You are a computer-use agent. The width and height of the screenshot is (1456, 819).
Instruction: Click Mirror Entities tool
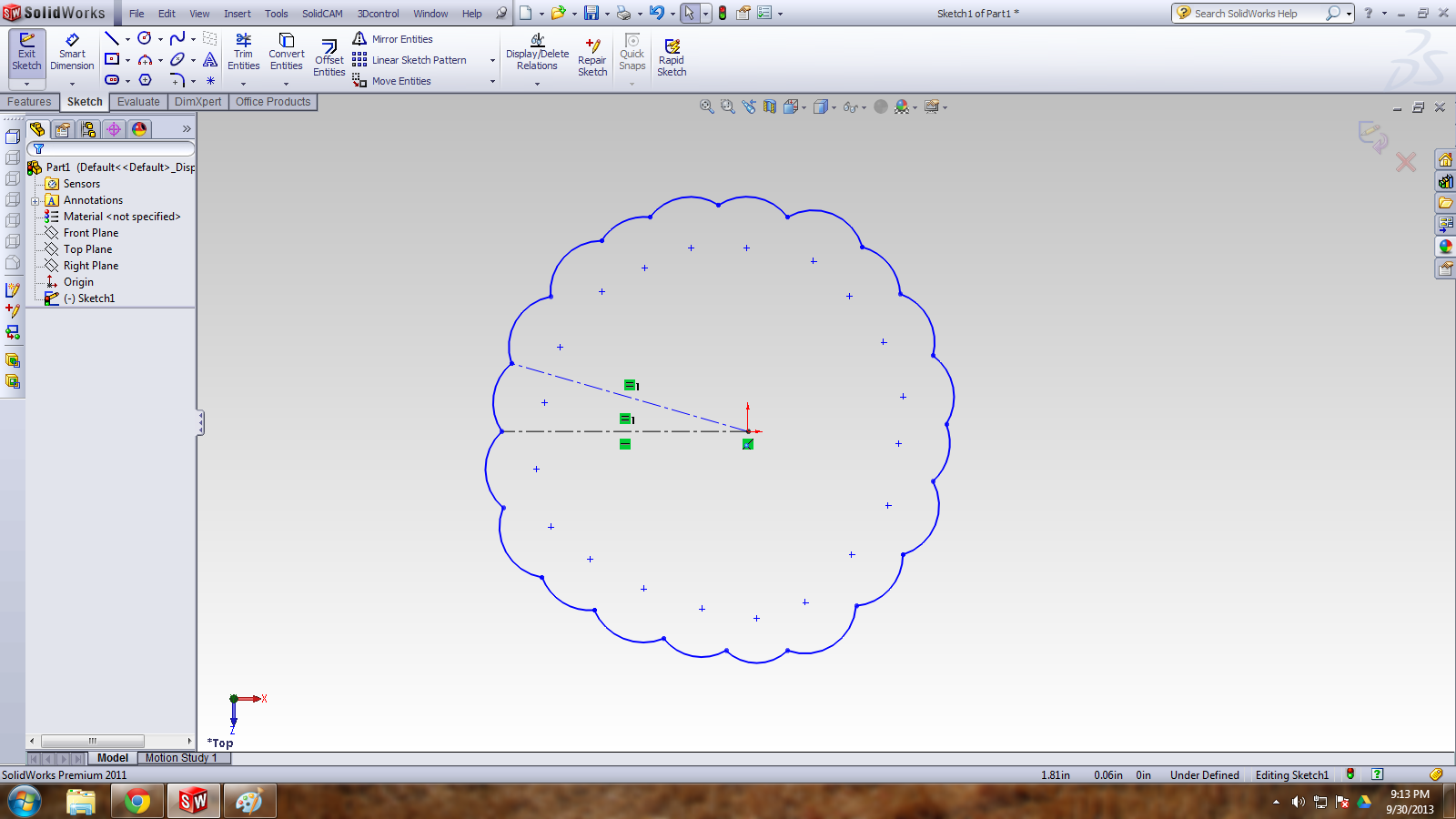[x=392, y=39]
